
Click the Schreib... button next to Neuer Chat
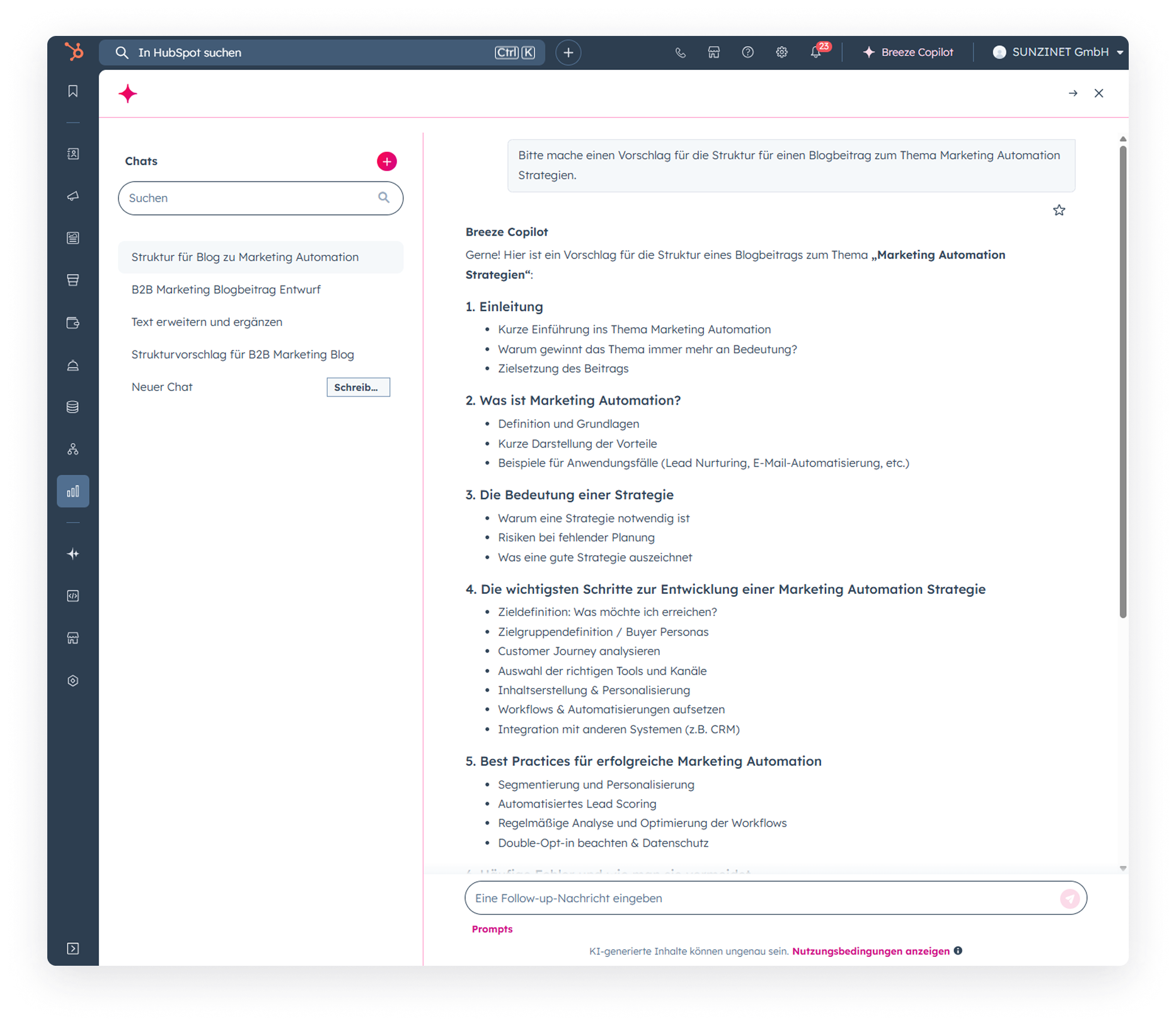[x=358, y=387]
